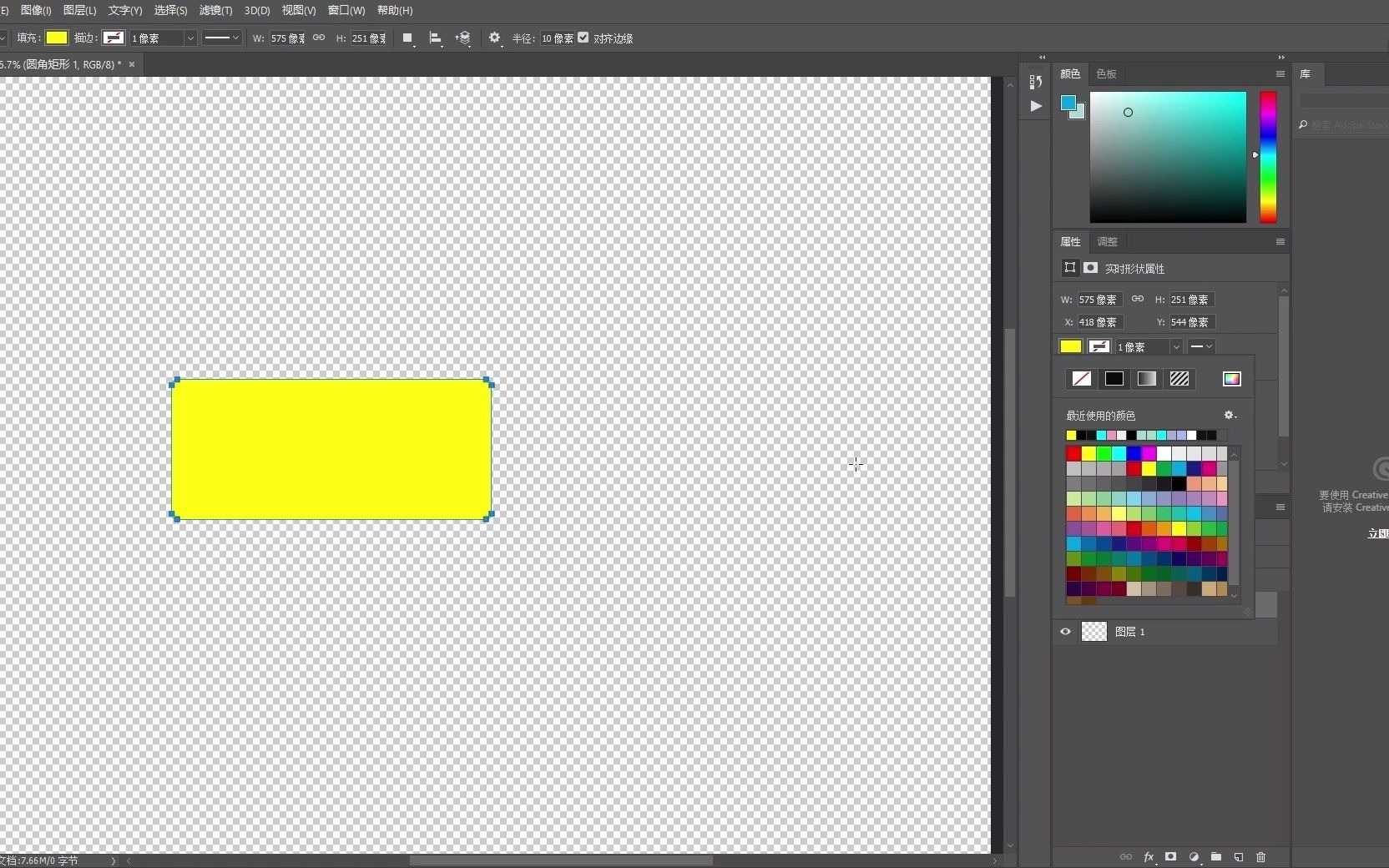1389x868 pixels.
Task: Select the 图层 1 layer thumbnail
Action: [x=1094, y=632]
